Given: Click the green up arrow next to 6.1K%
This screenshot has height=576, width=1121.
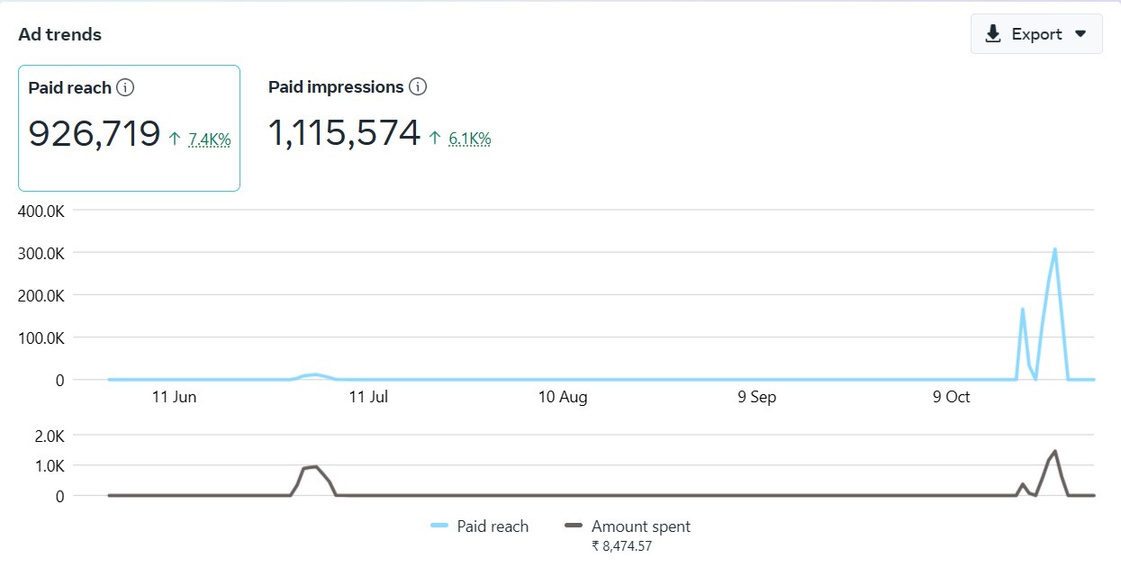Looking at the screenshot, I should point(435,139).
